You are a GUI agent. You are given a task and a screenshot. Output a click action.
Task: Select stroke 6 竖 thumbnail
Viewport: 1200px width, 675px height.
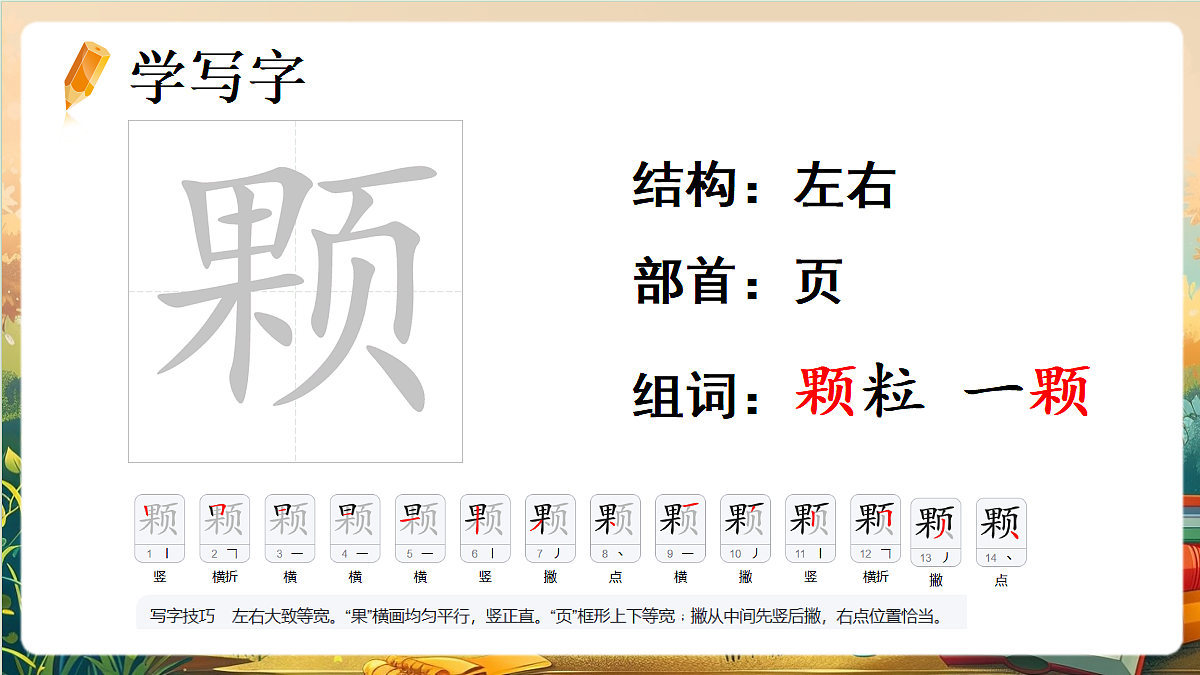[x=485, y=529]
